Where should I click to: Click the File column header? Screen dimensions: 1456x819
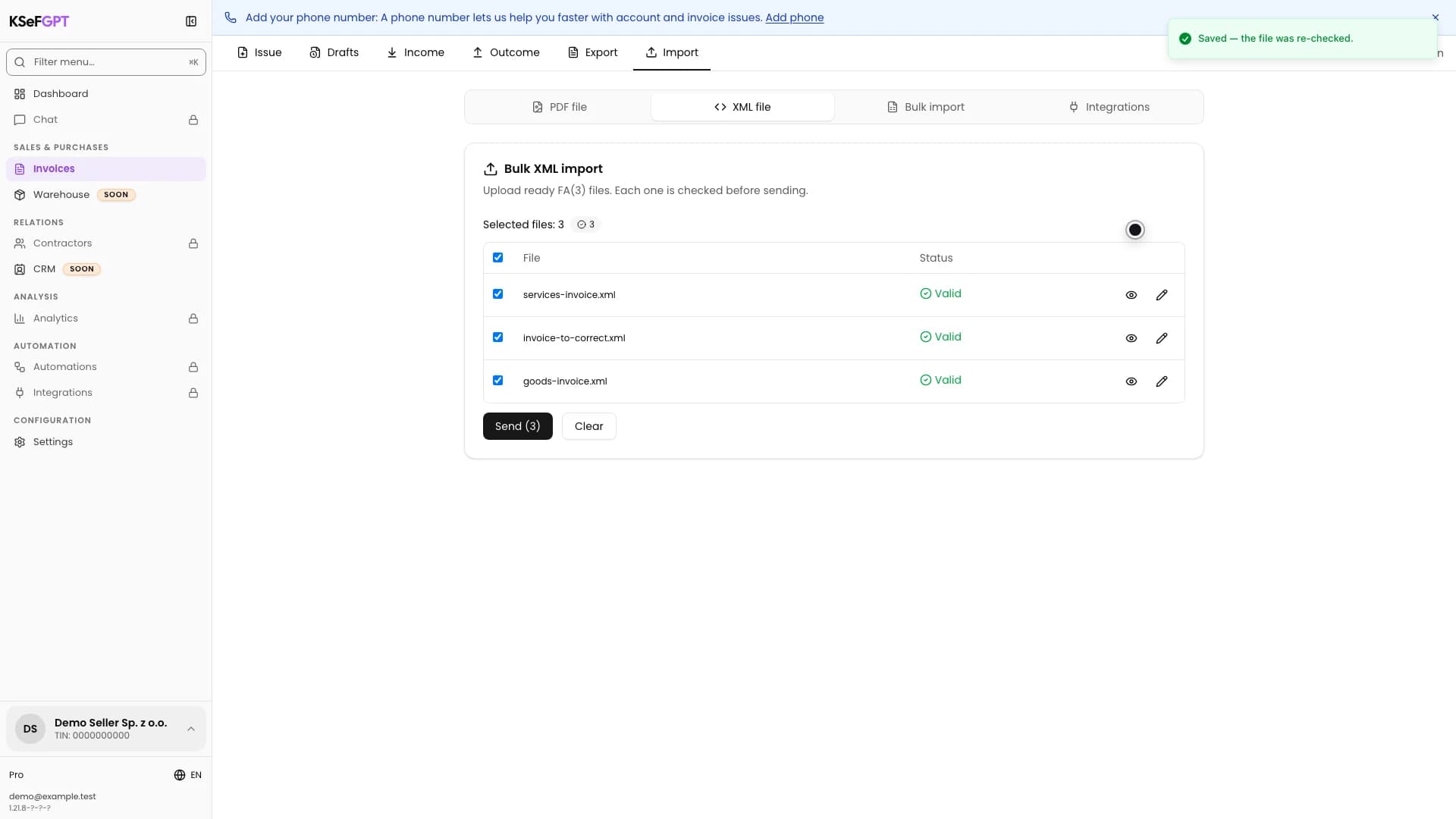click(532, 258)
